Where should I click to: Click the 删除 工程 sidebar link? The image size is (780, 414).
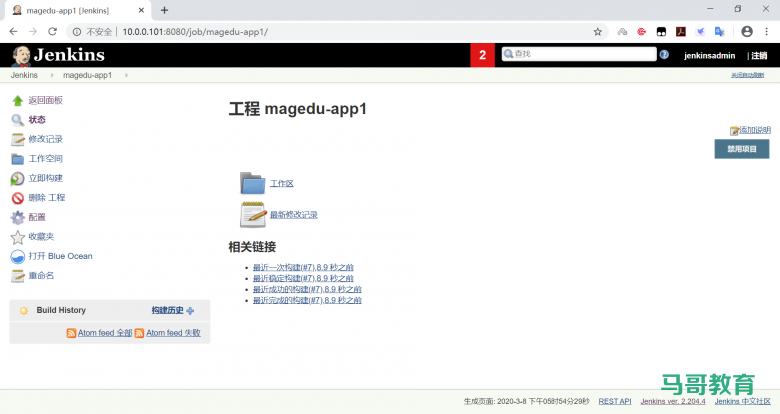[47, 198]
